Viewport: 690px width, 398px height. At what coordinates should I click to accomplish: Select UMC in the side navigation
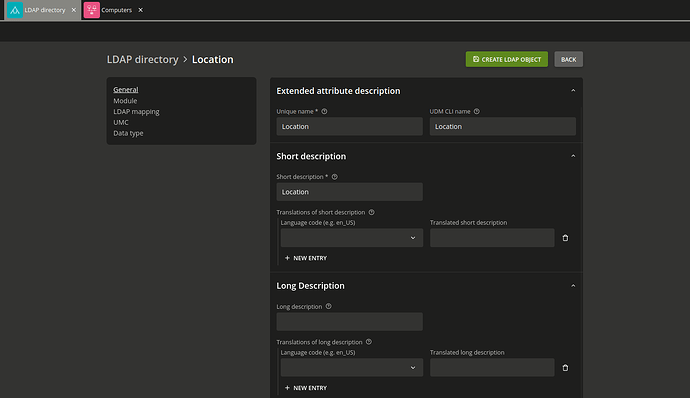[121, 122]
